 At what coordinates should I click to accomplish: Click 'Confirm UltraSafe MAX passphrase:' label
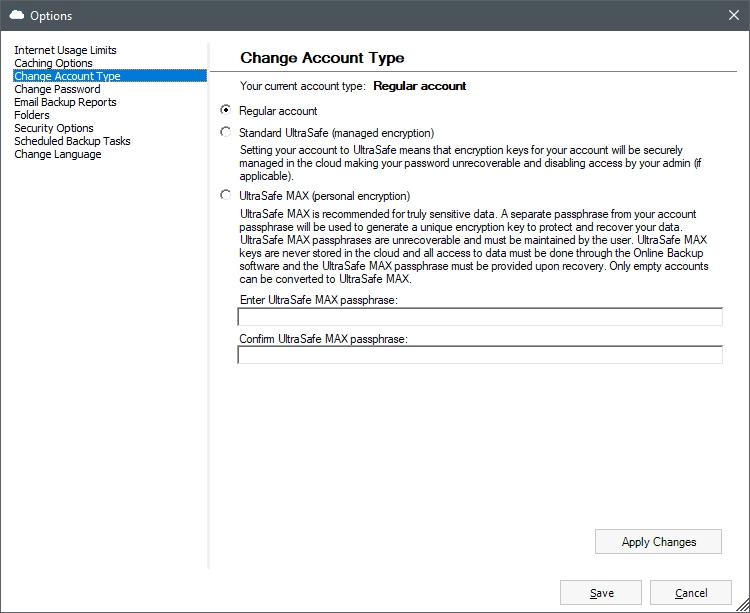(323, 339)
